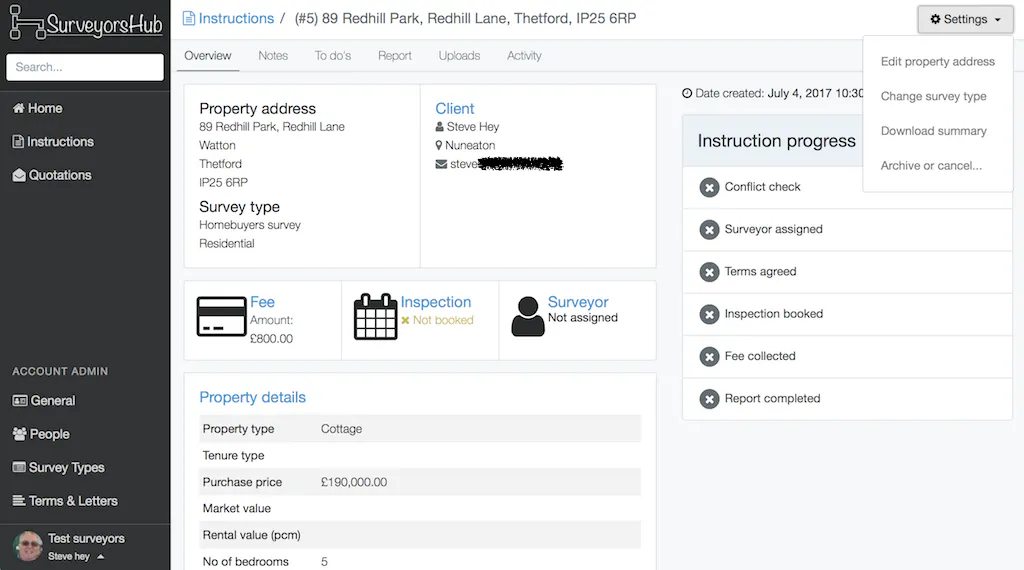Open Quotations in the sidebar
The image size is (1024, 570).
click(59, 175)
